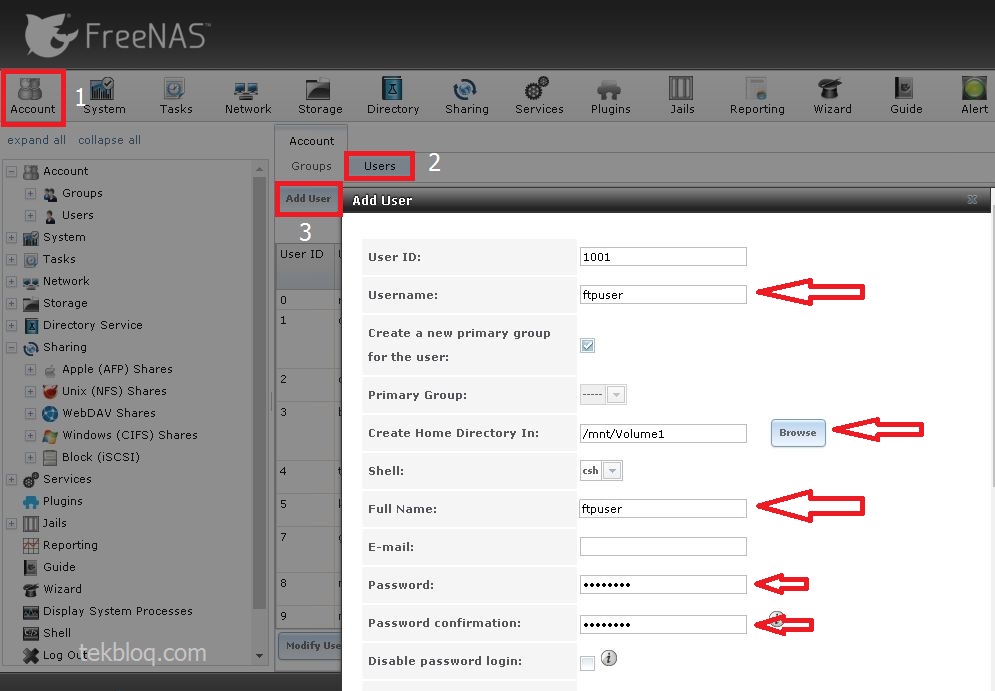Image resolution: width=995 pixels, height=691 pixels.
Task: Expand the Directory Service tree node
Action: coord(11,325)
